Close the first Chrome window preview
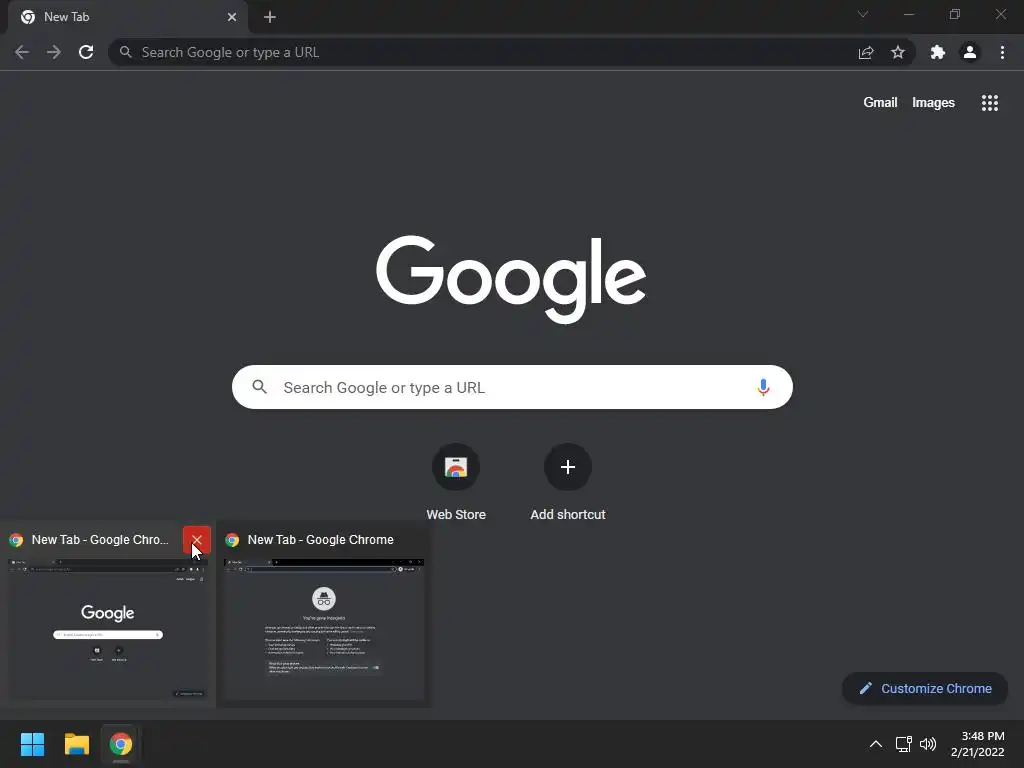 pyautogui.click(x=197, y=540)
